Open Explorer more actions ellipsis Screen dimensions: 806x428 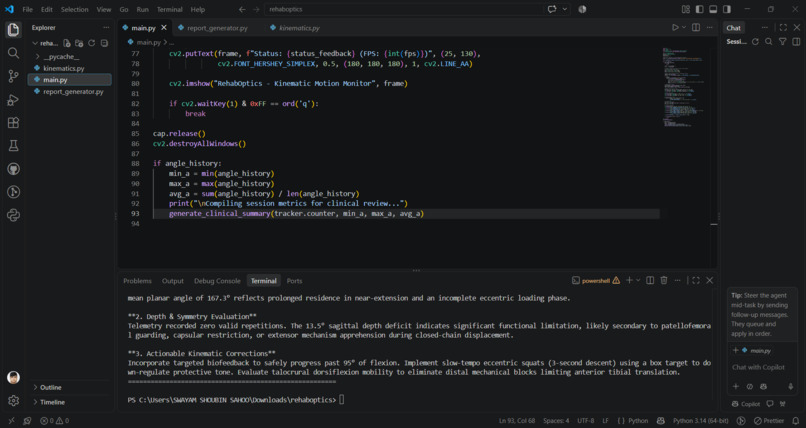pos(106,28)
